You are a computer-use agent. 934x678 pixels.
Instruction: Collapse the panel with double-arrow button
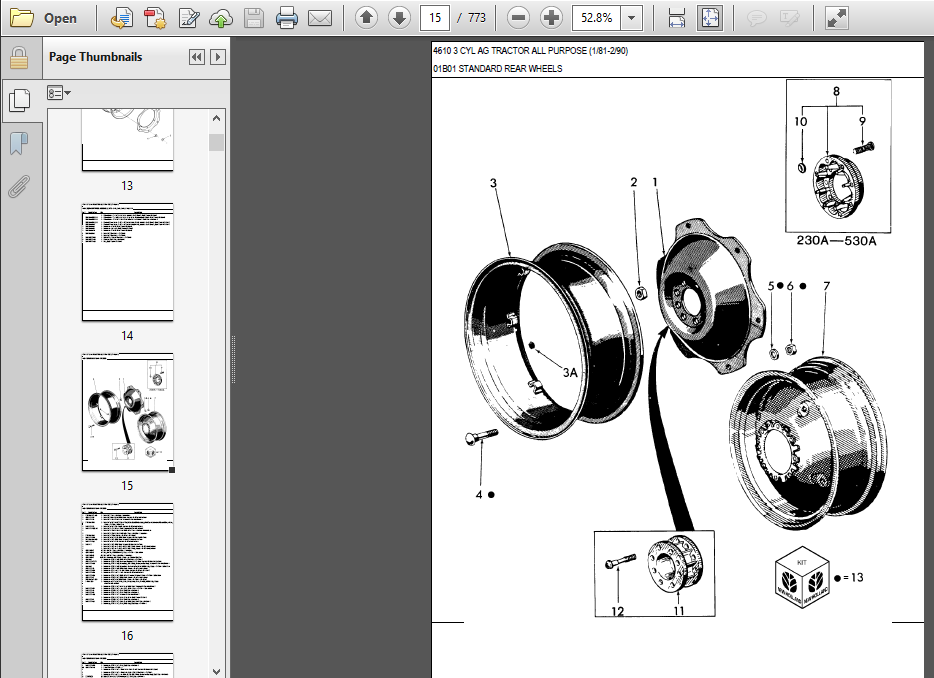tap(197, 57)
